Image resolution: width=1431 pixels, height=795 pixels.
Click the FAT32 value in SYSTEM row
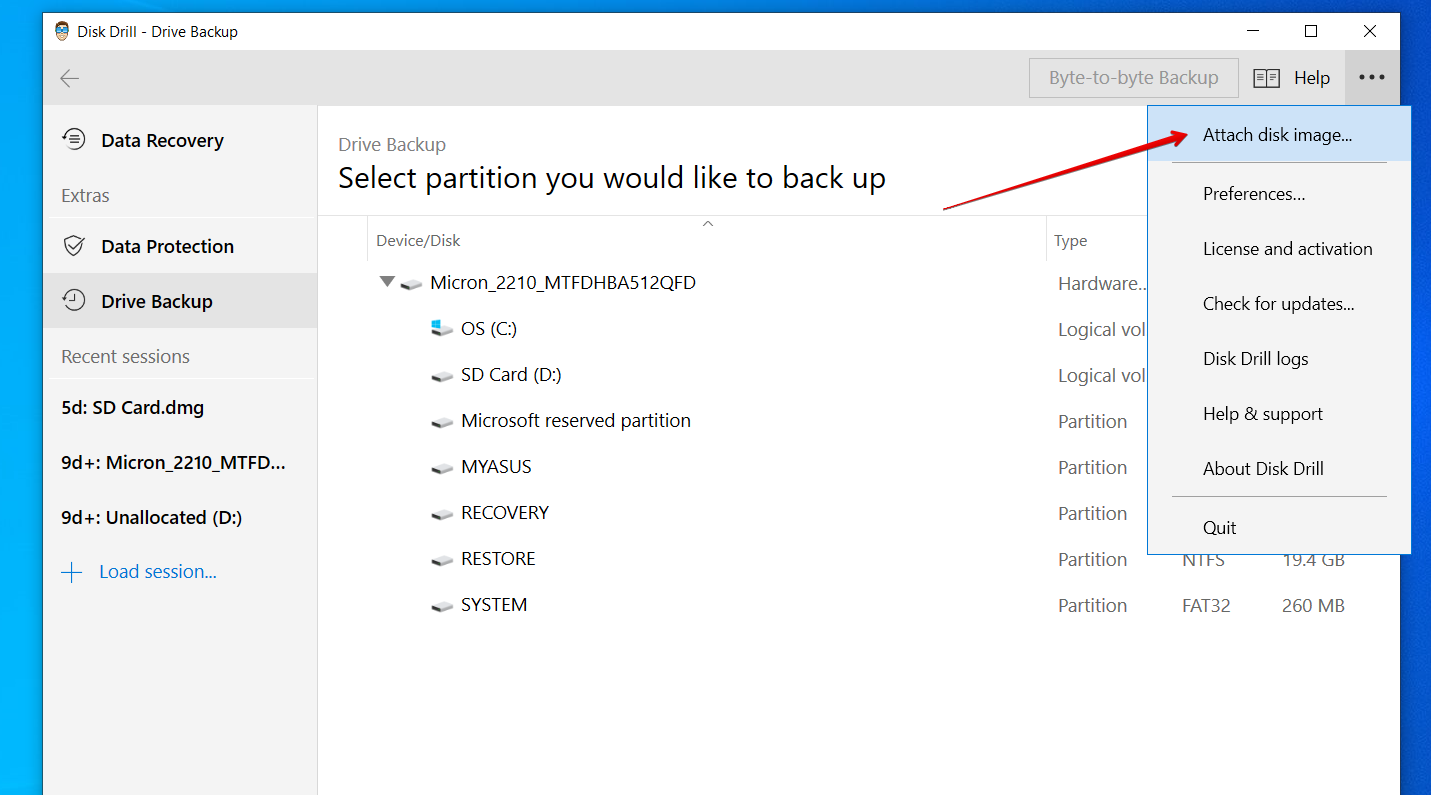(1206, 606)
